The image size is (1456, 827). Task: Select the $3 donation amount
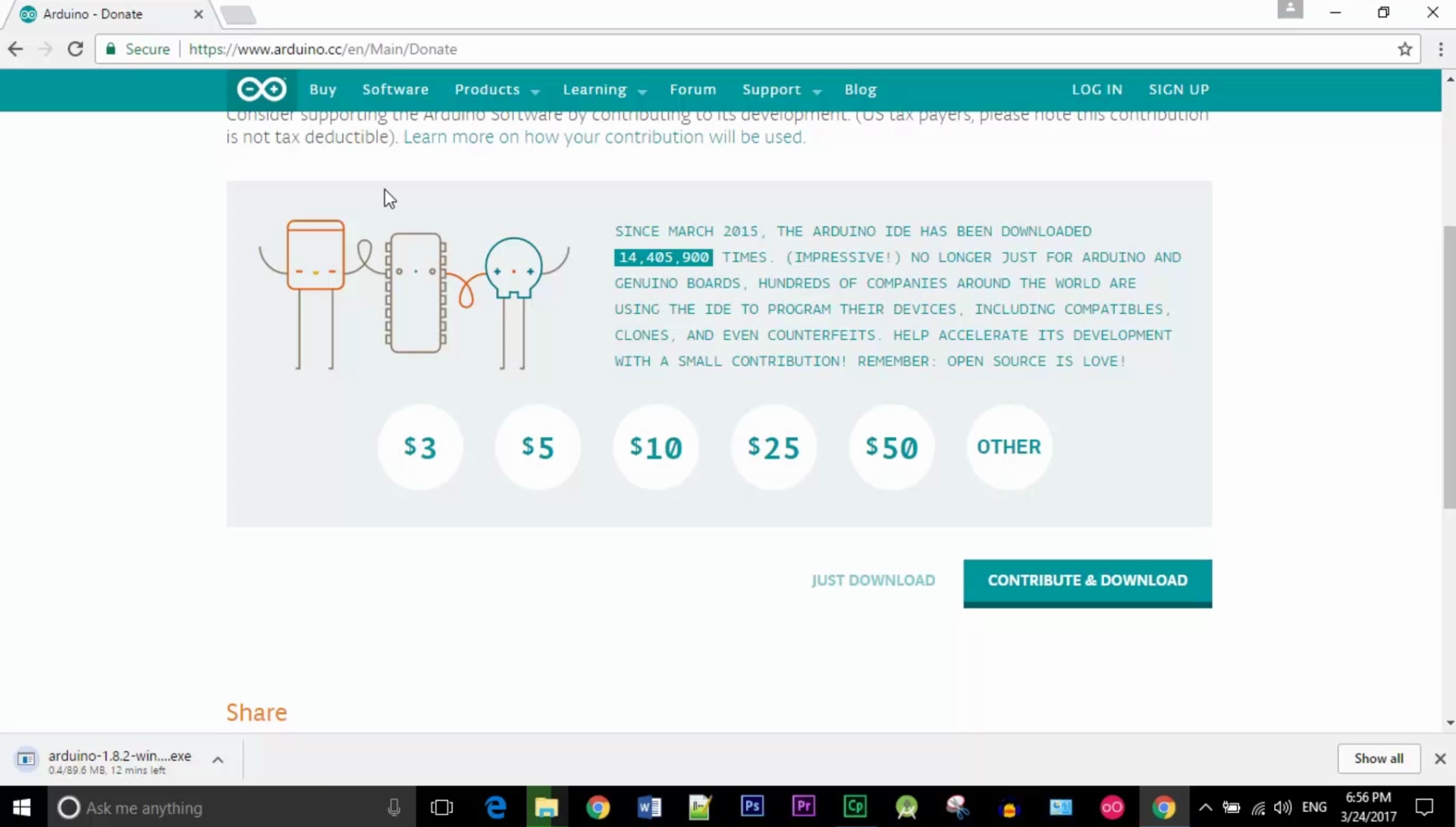(x=420, y=448)
